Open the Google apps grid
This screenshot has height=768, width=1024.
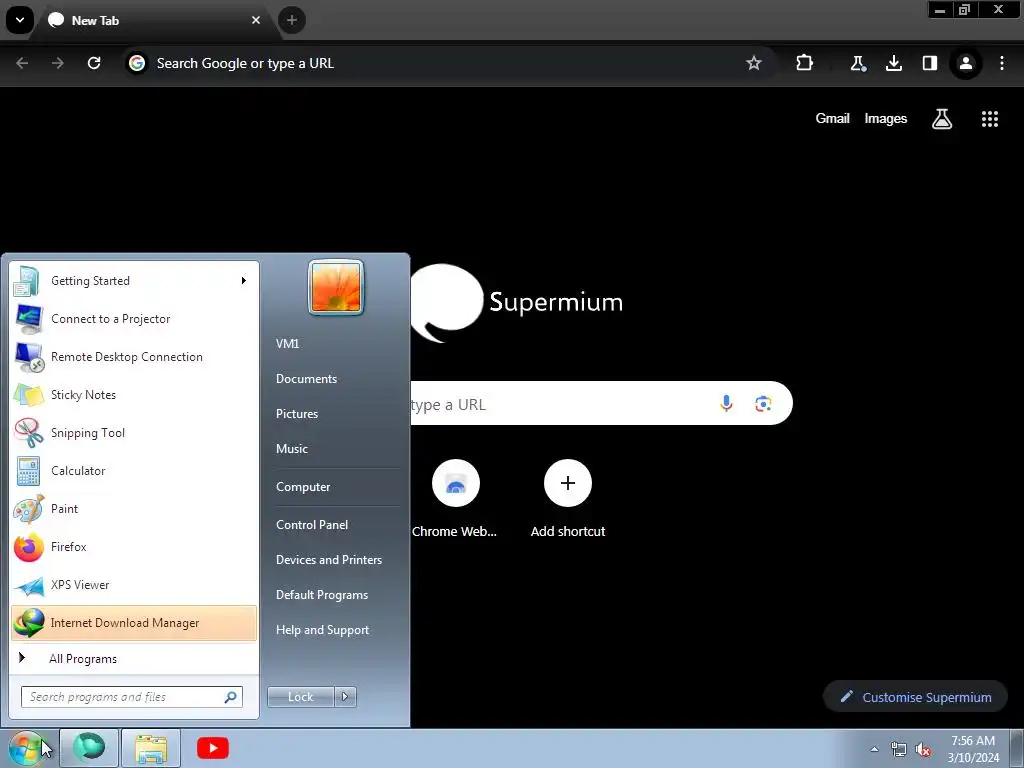(x=990, y=119)
